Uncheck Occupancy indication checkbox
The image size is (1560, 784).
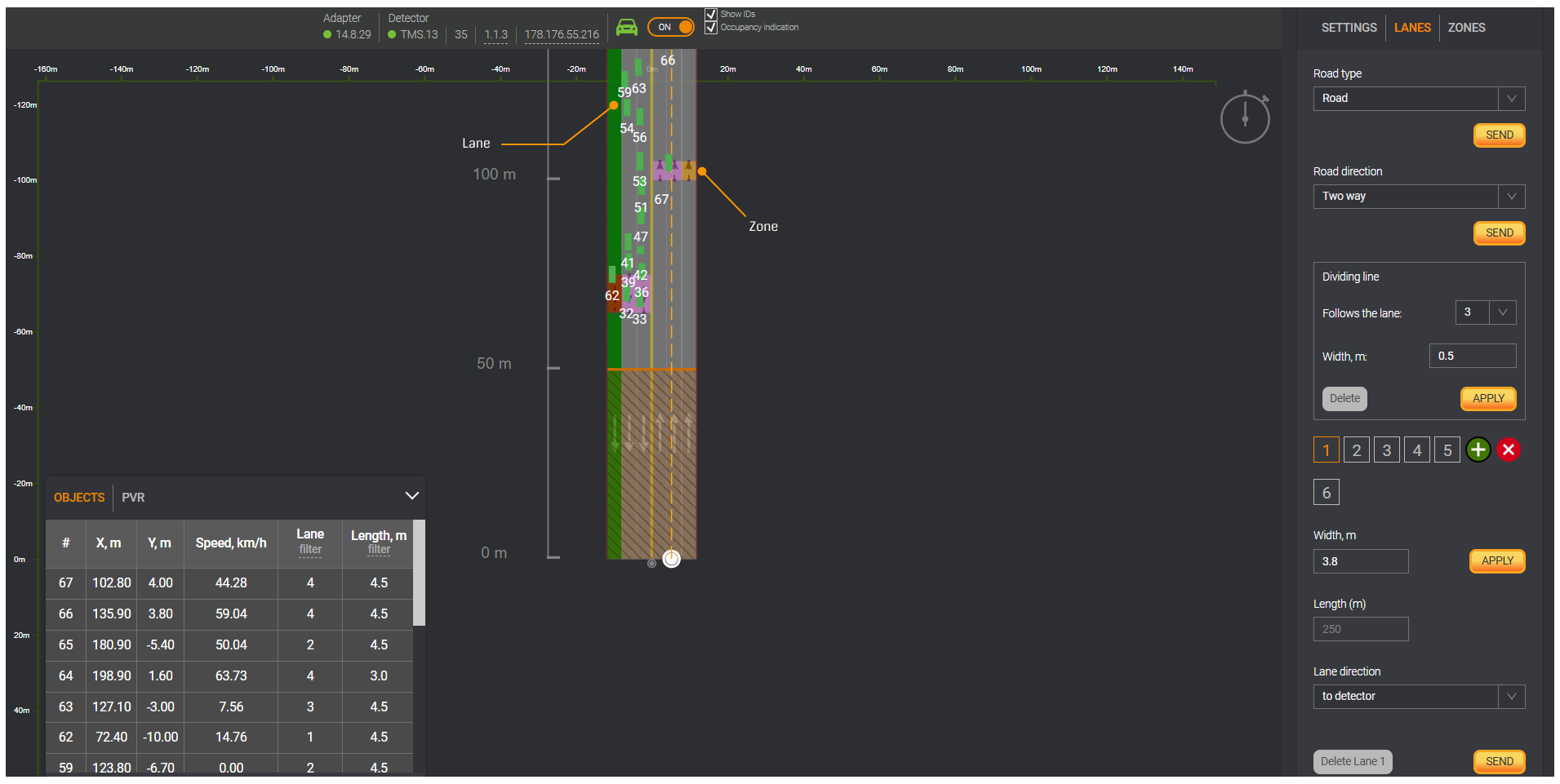click(711, 28)
